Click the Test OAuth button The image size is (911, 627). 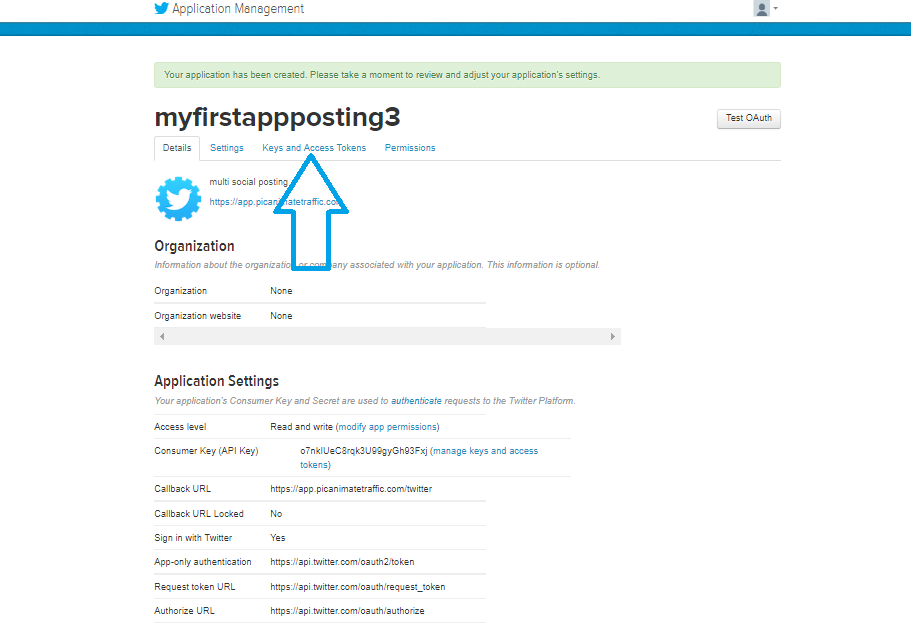(748, 118)
